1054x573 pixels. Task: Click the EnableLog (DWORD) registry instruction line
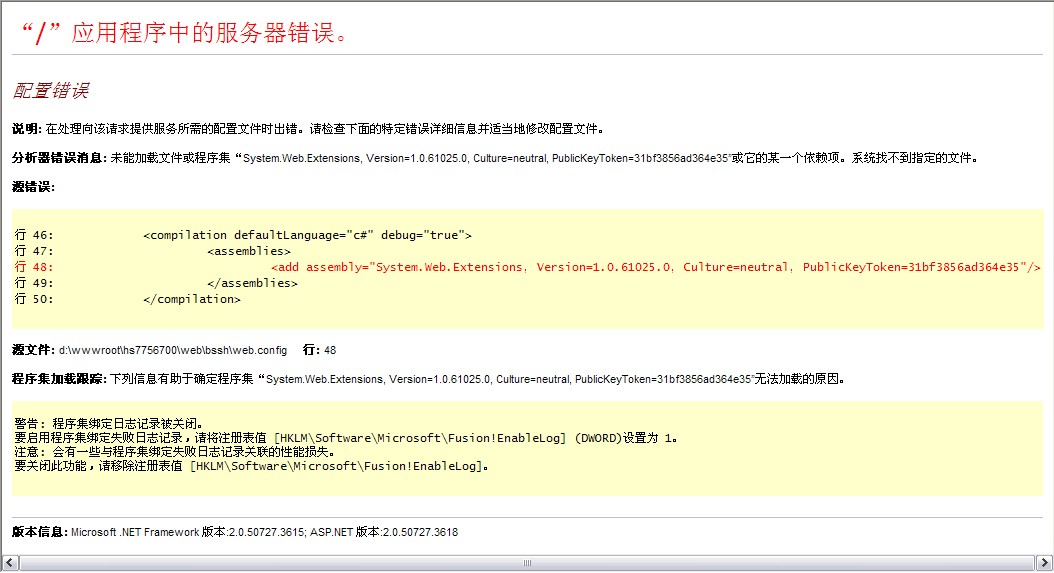346,438
